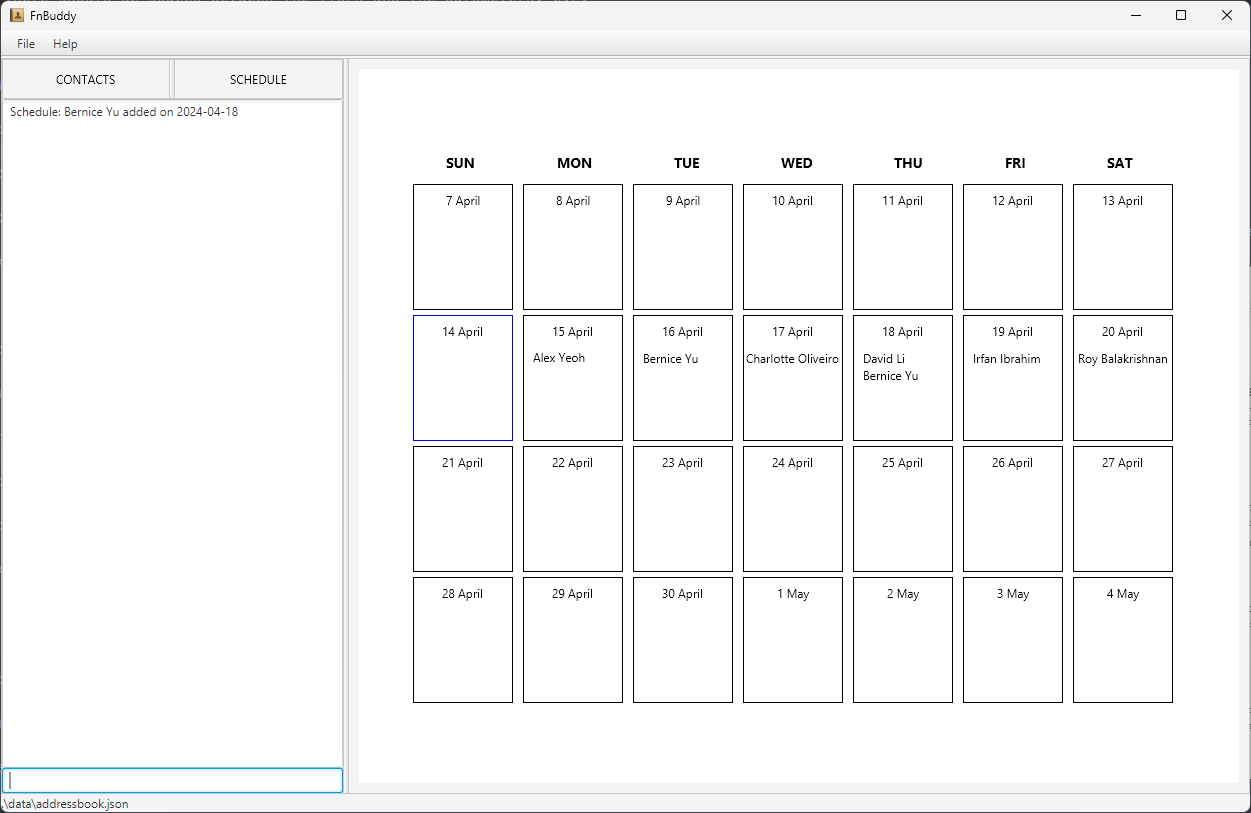This screenshot has width=1251, height=813.
Task: Click Alex Yeoh on 15 April
Action: (x=559, y=358)
